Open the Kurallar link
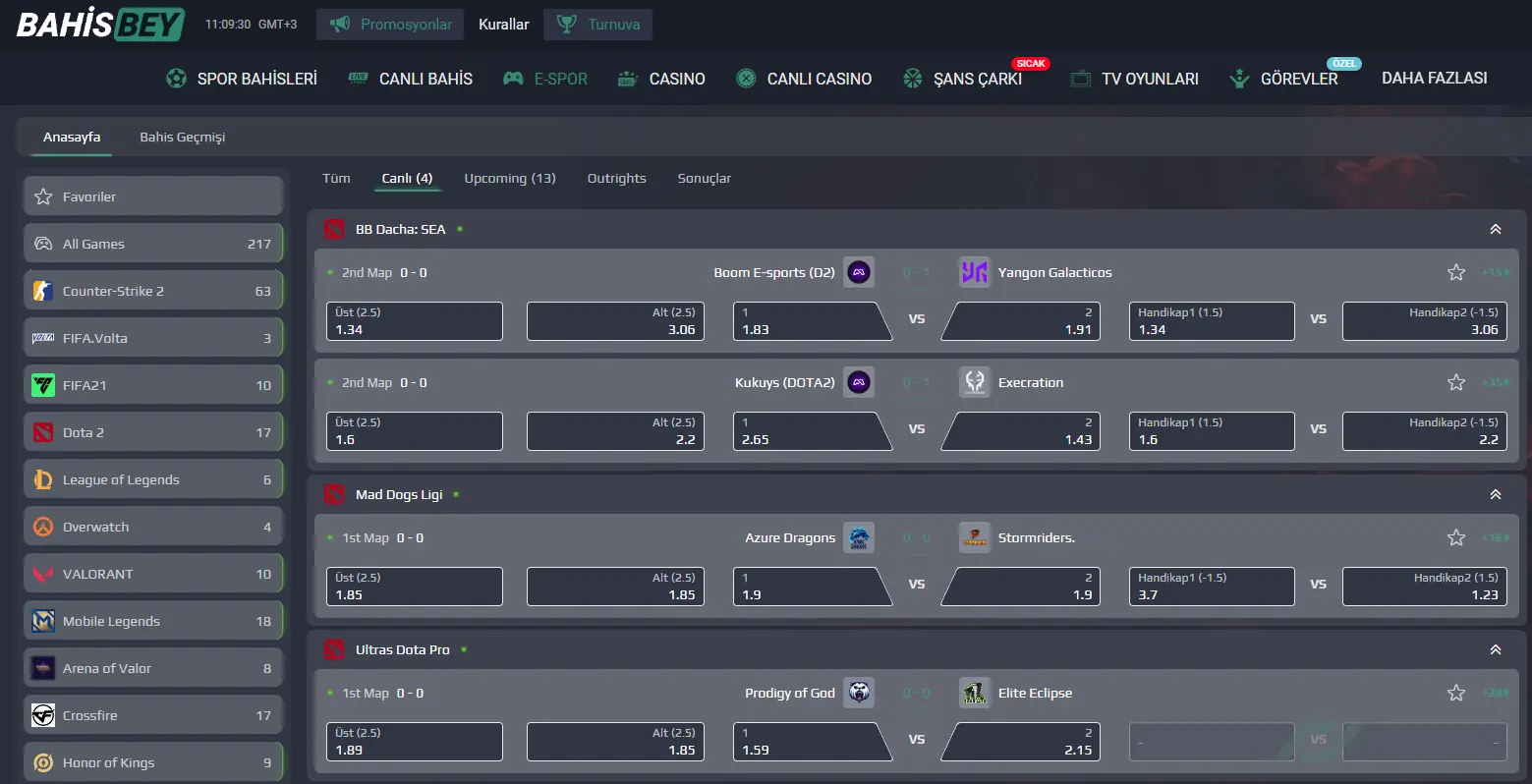 pyautogui.click(x=504, y=25)
